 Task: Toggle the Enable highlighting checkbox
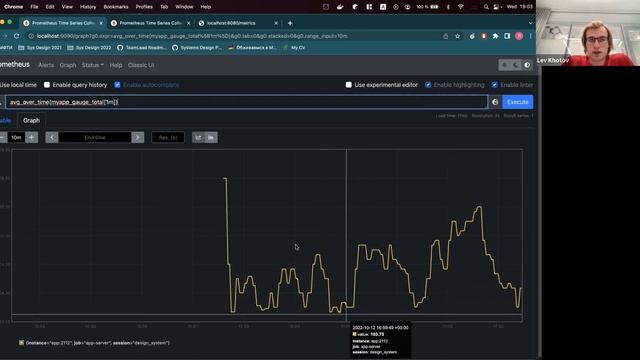428,85
